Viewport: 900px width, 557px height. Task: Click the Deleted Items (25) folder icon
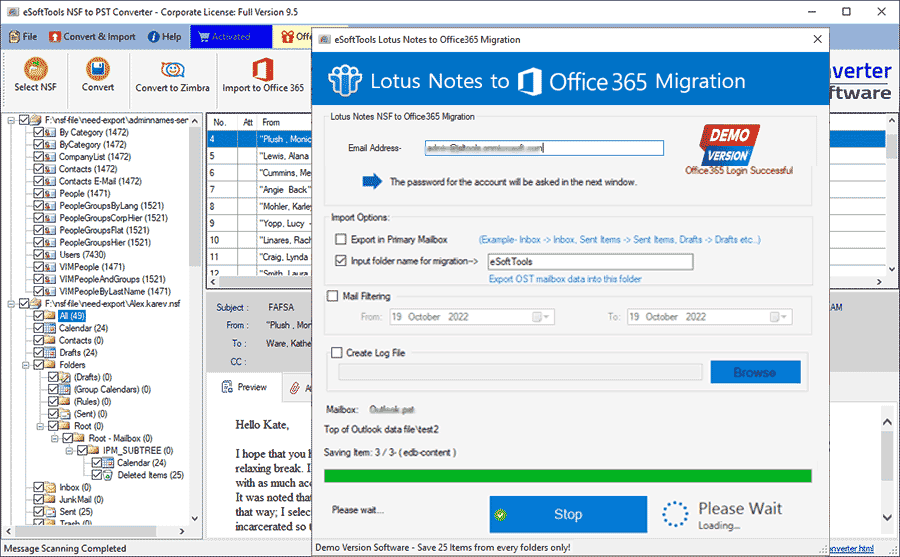point(108,475)
